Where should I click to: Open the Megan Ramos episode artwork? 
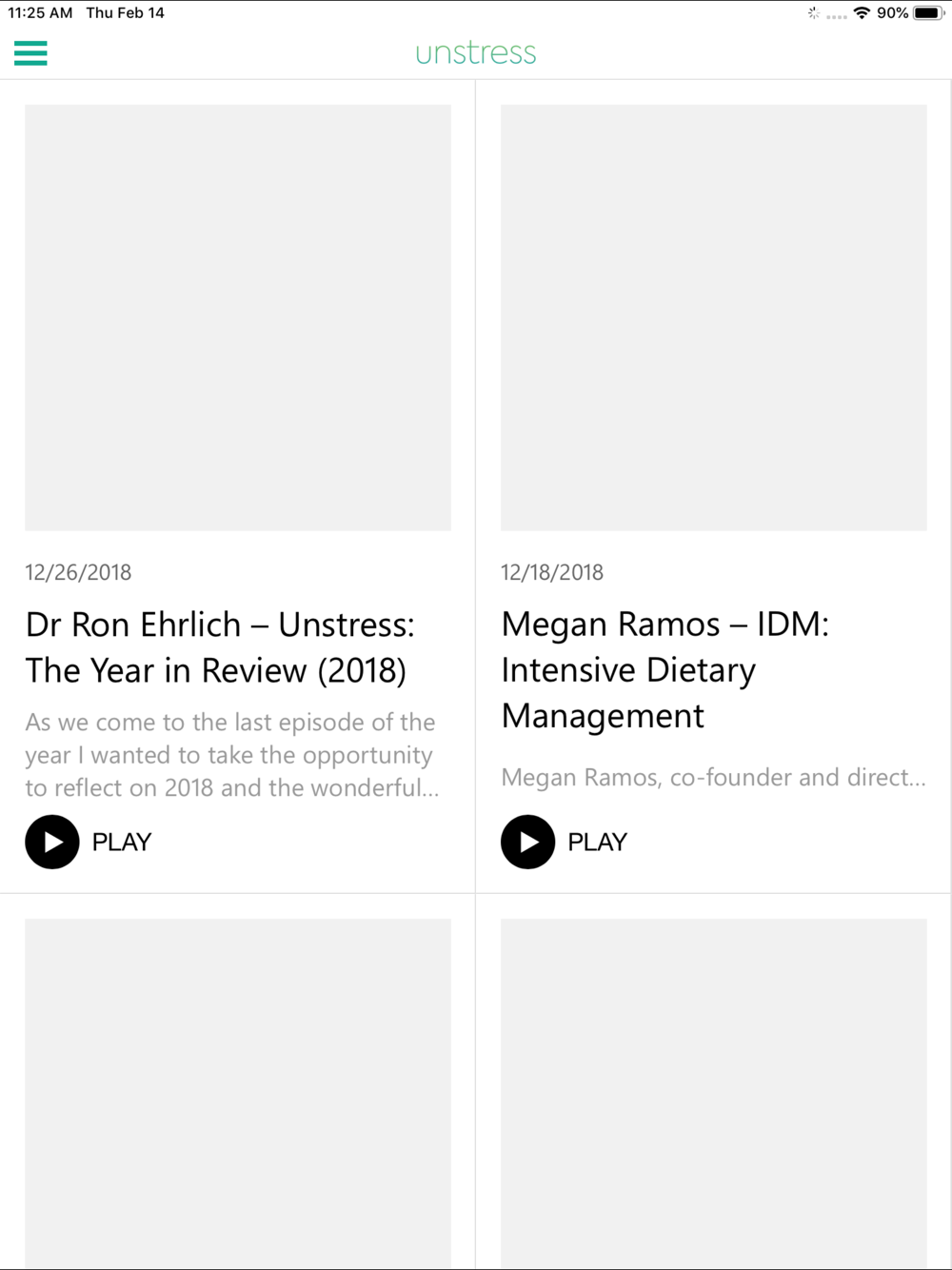point(714,317)
